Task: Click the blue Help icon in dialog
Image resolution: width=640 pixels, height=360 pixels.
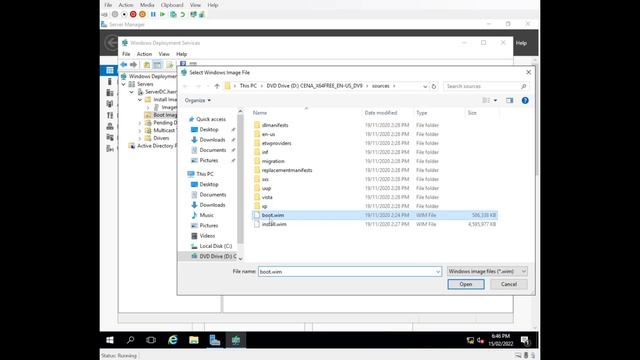Action: tap(525, 100)
